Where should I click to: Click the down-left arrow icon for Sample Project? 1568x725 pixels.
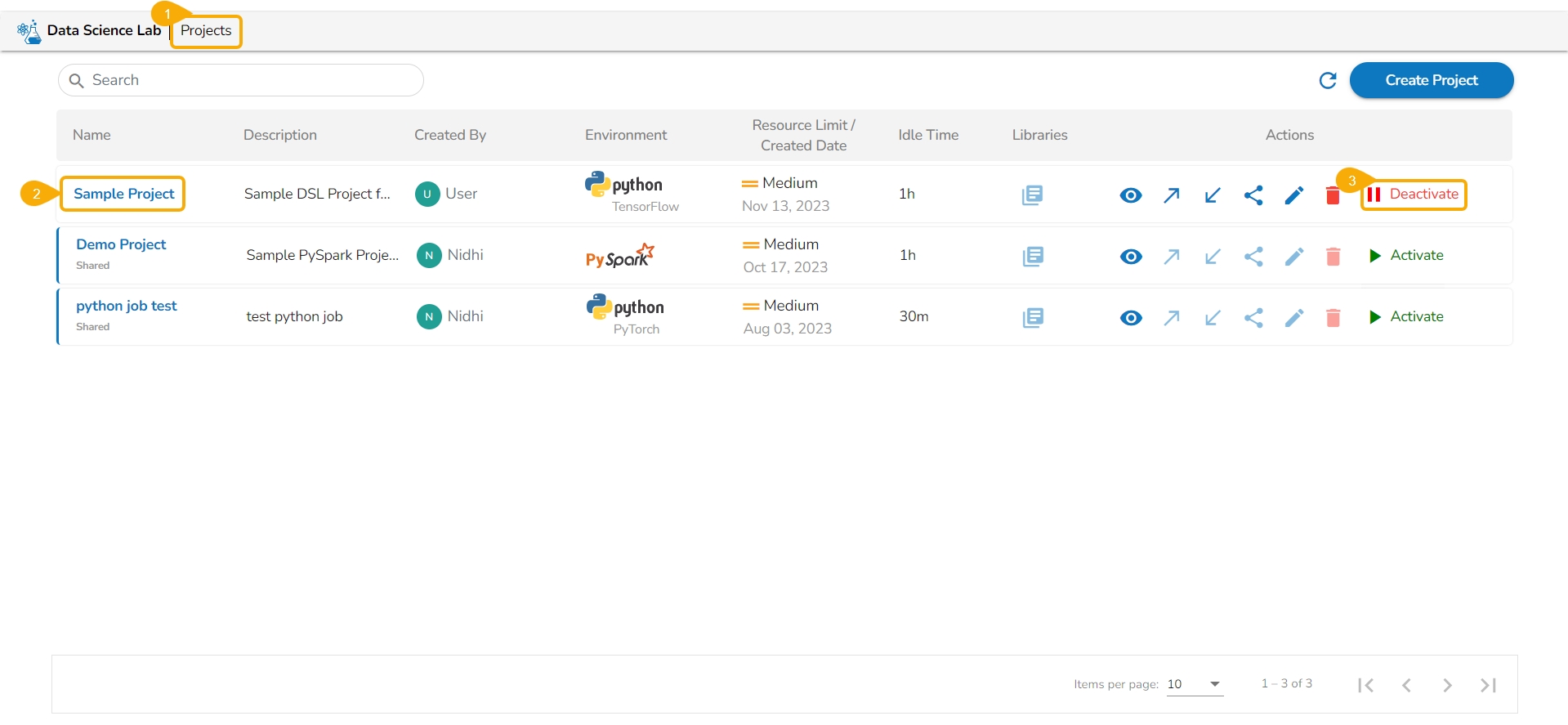point(1213,195)
